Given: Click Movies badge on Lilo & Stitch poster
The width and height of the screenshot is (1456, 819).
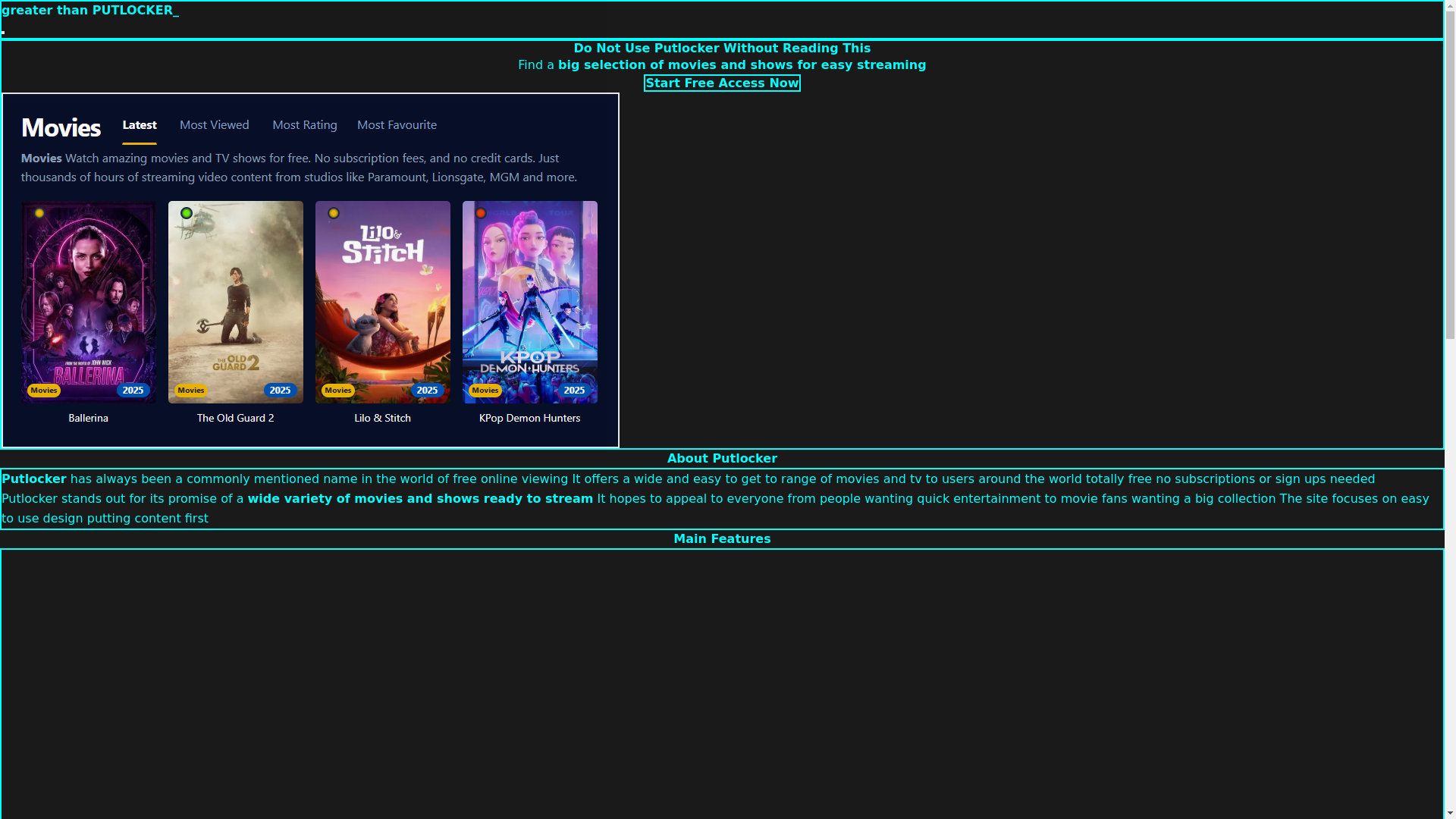Looking at the screenshot, I should coord(338,391).
